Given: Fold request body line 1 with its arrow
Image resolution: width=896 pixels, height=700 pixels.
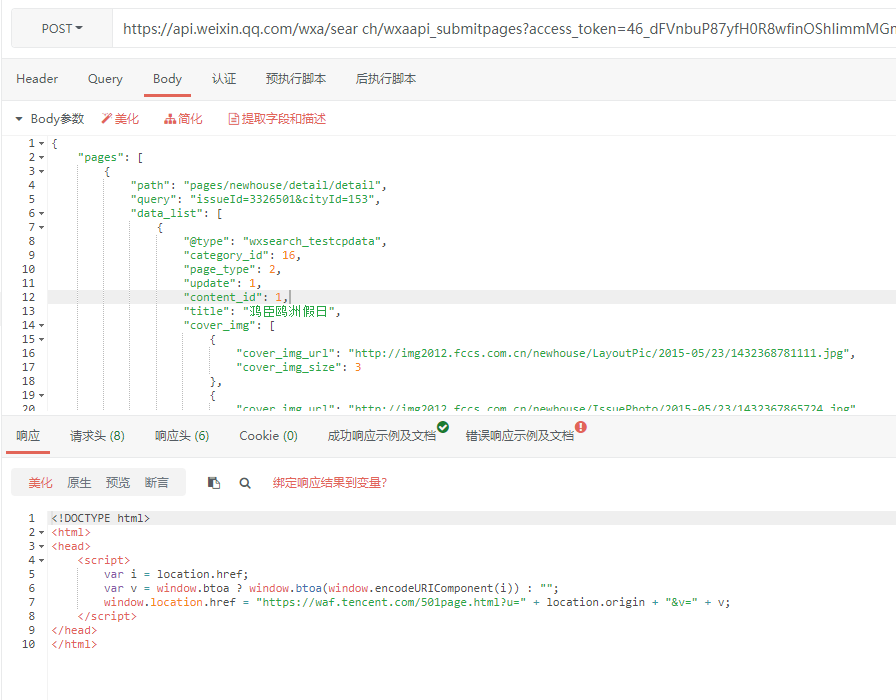Looking at the screenshot, I should pos(42,143).
